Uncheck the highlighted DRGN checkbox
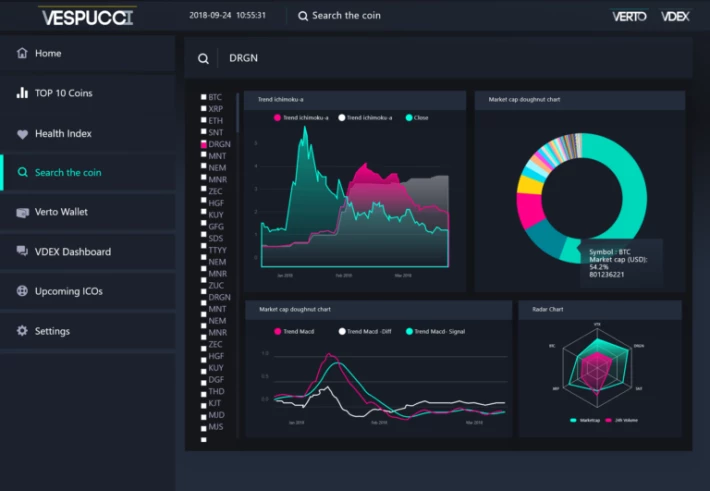Screen dimensions: 710x491 [204, 144]
